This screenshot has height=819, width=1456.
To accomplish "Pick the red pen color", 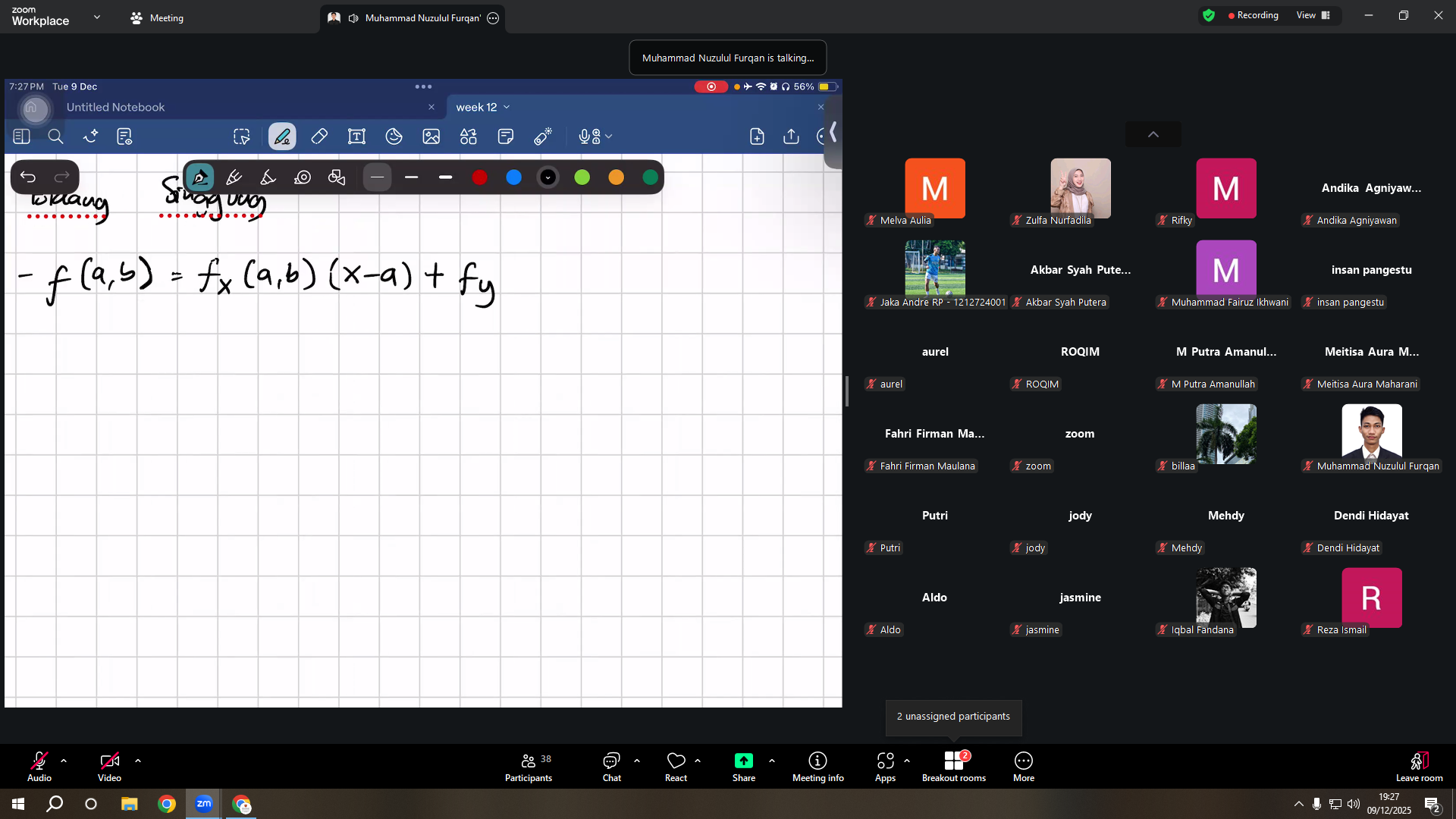I will (480, 177).
